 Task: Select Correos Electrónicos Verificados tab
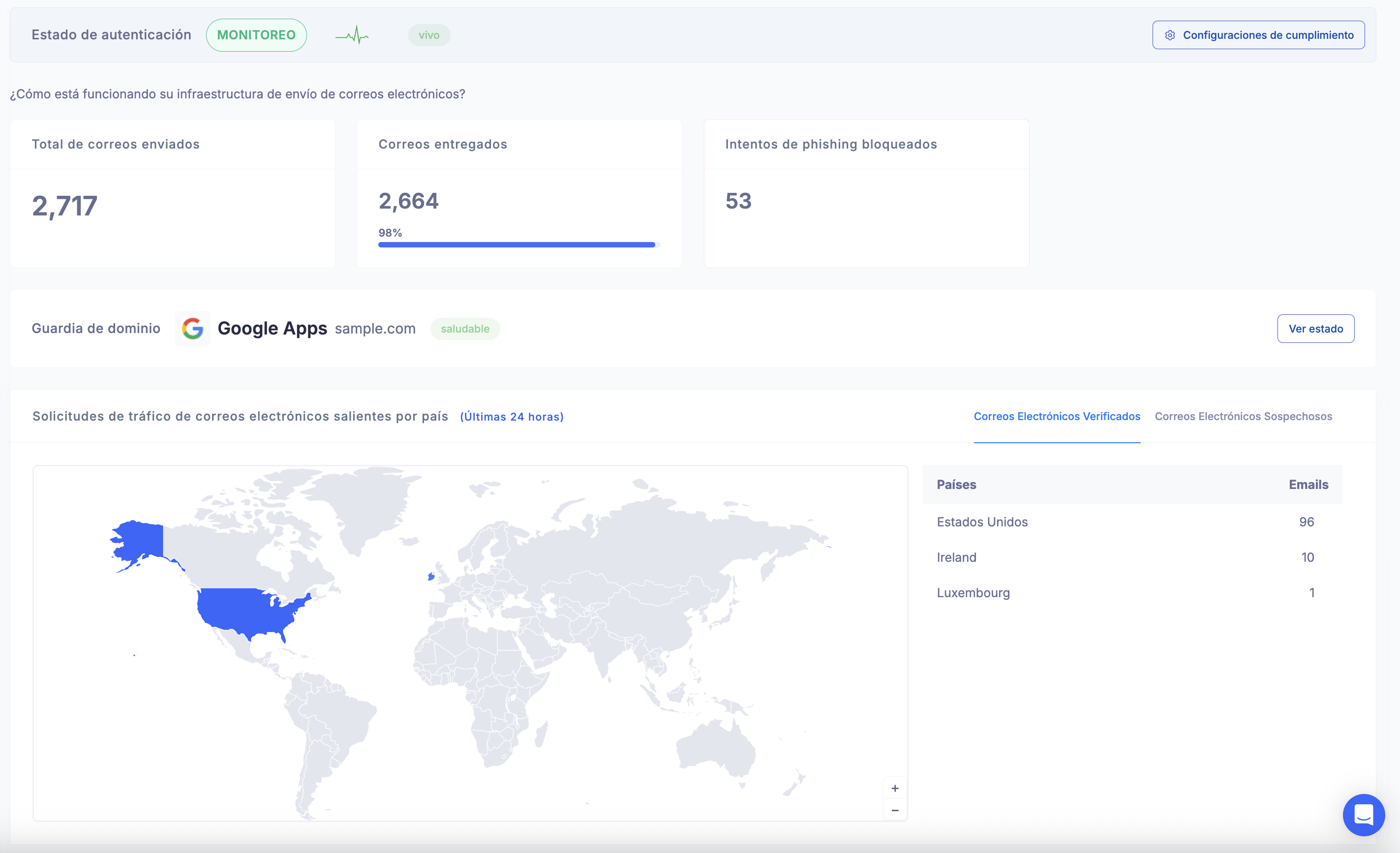click(x=1056, y=417)
